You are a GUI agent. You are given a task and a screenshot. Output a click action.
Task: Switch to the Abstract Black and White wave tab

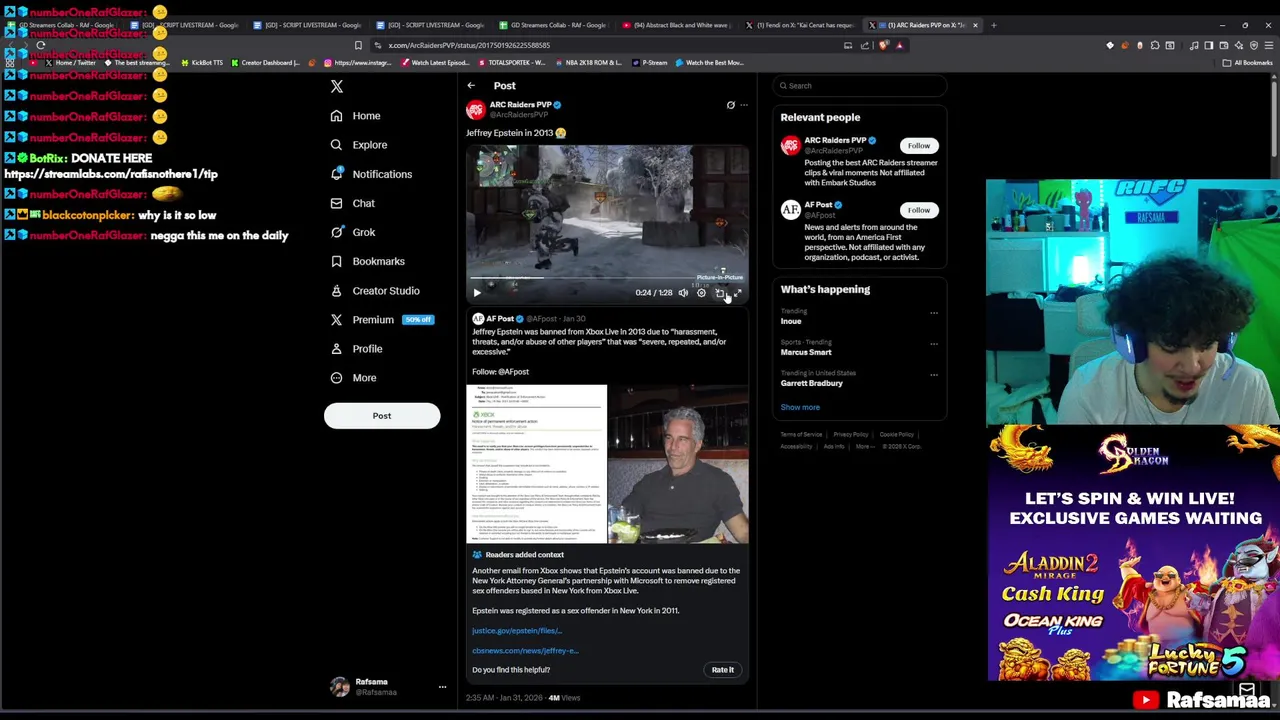(x=675, y=25)
